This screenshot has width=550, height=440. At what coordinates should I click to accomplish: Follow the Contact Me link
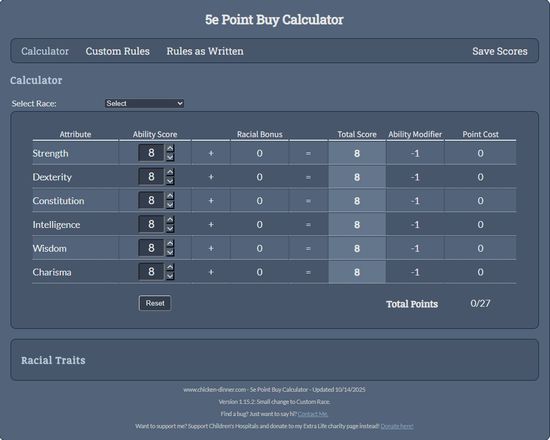point(313,414)
